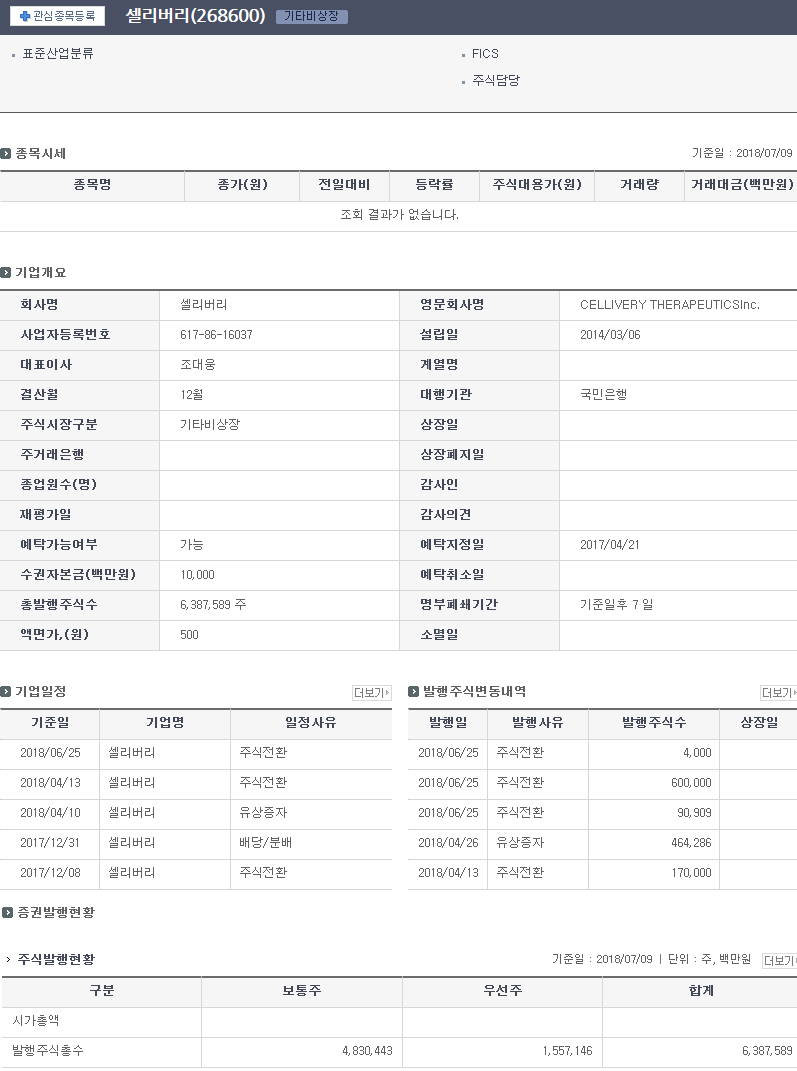Select the 보통주 column header

tap(302, 991)
